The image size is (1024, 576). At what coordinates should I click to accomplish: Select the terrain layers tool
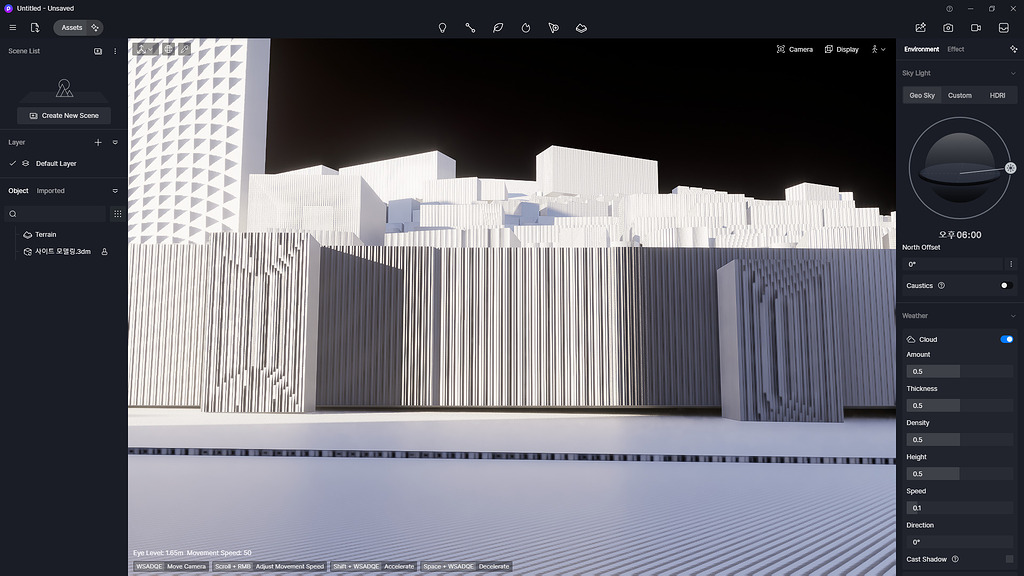tap(581, 27)
